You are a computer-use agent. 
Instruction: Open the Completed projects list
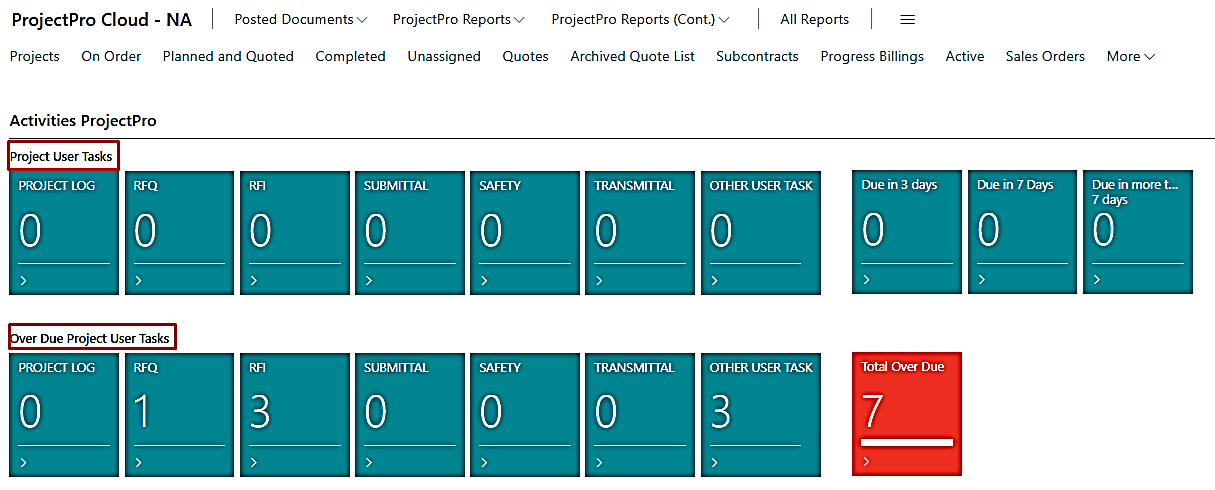350,57
